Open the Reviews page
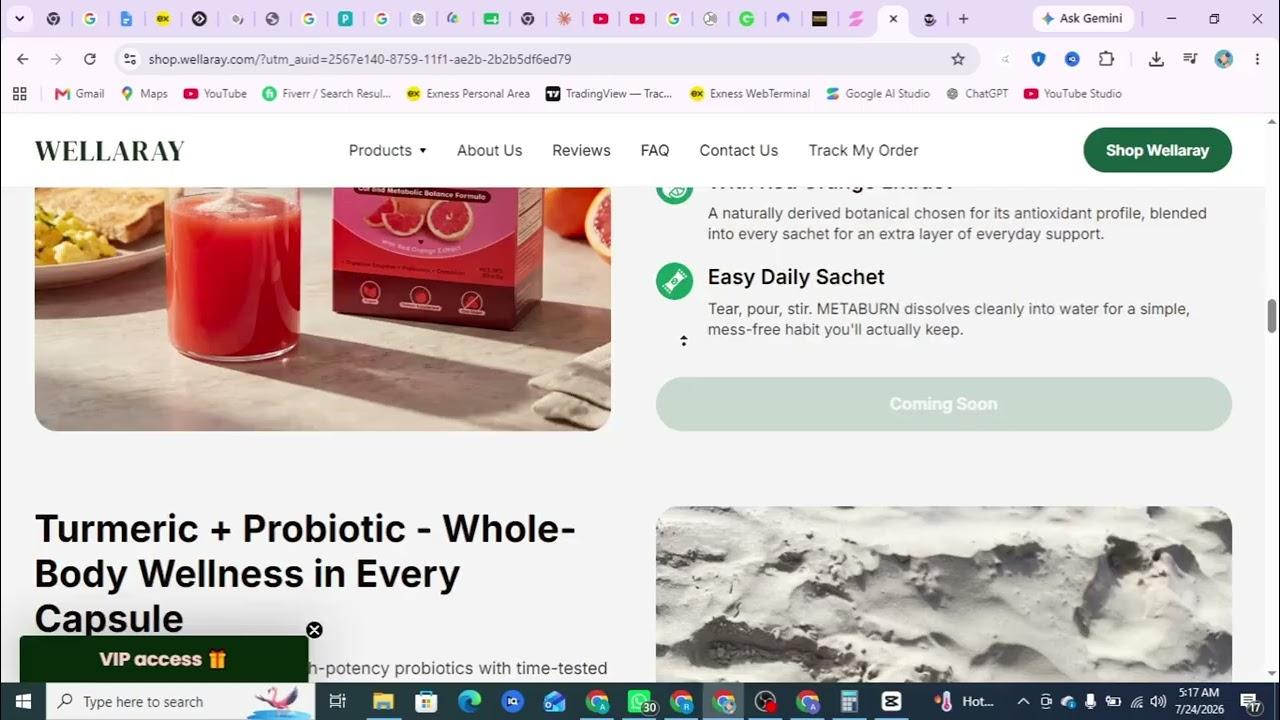Screen dimensions: 1280x720 click(x=581, y=150)
